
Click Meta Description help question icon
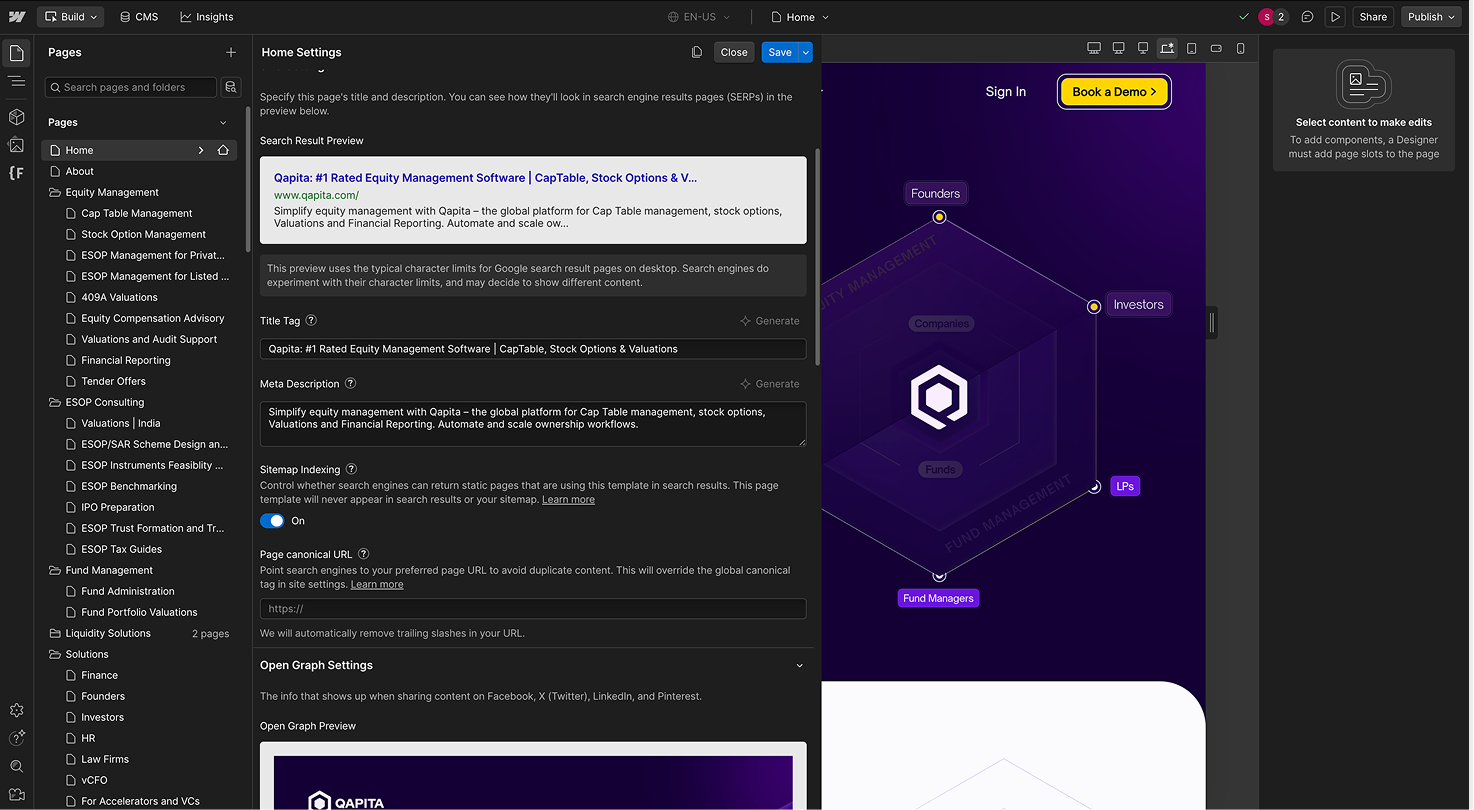coord(350,384)
